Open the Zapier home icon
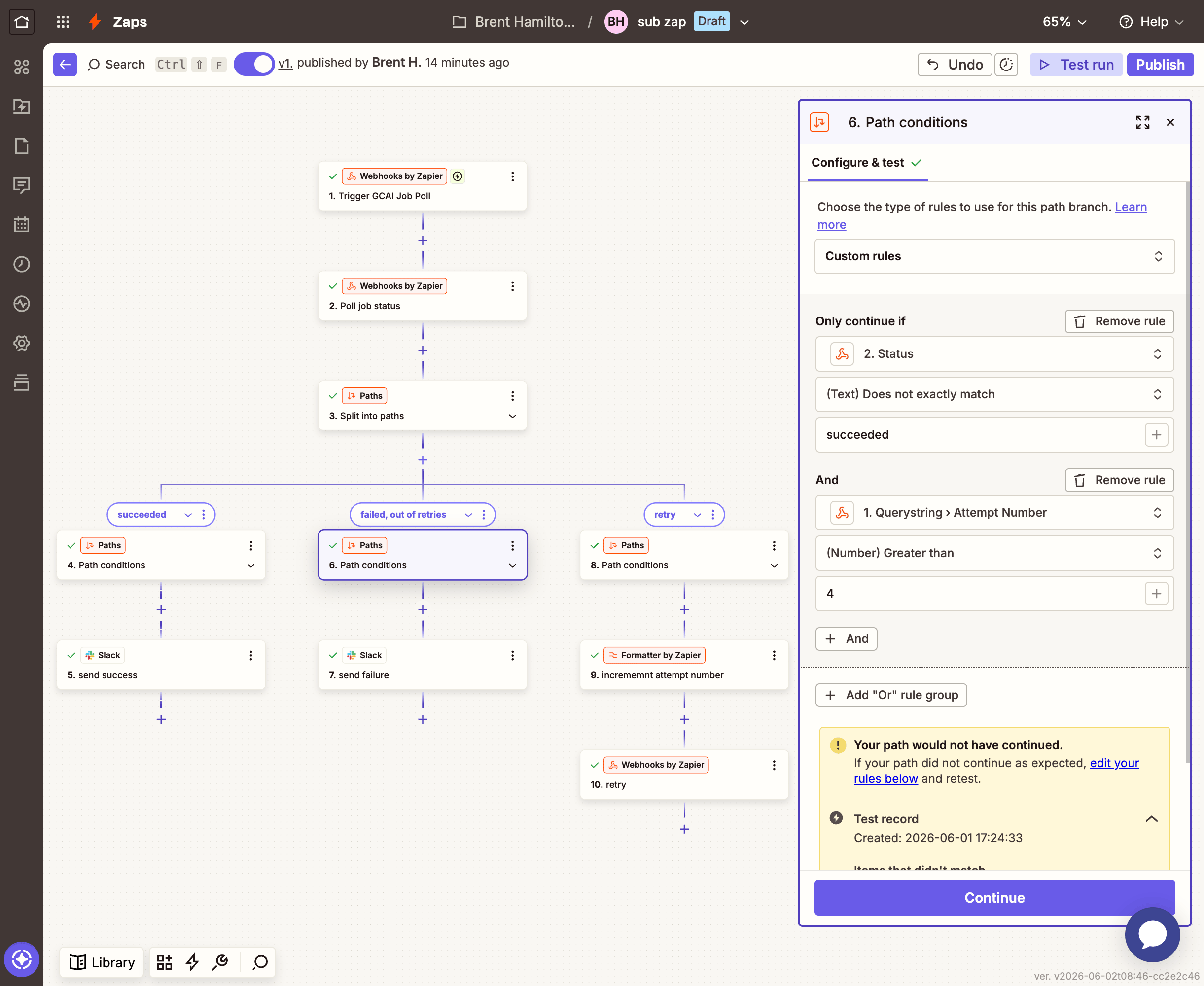1204x986 pixels. 22,22
